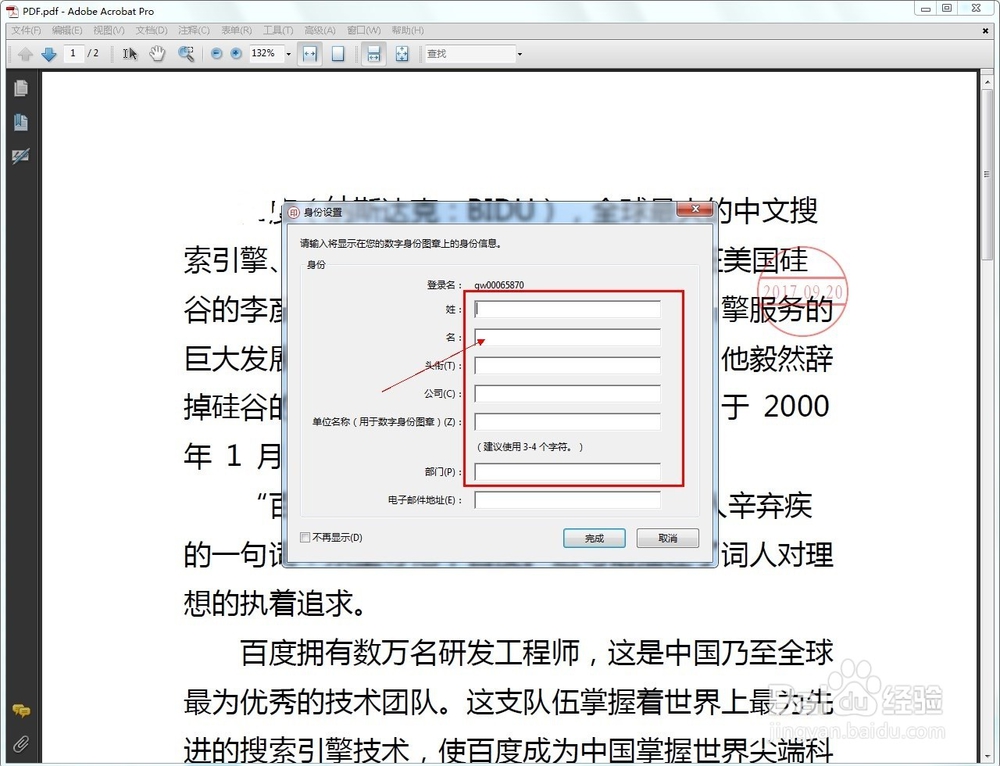Zoom in with plus button

pyautogui.click(x=236, y=54)
